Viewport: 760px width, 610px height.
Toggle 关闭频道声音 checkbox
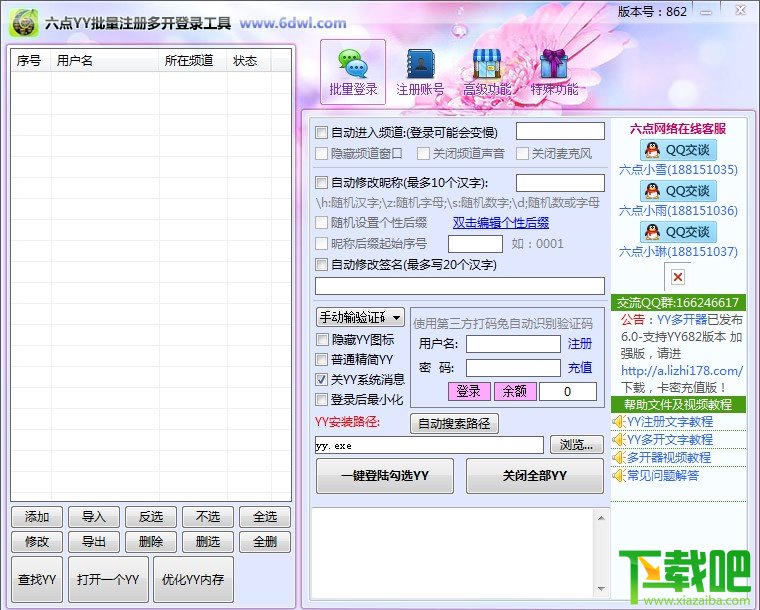point(423,154)
